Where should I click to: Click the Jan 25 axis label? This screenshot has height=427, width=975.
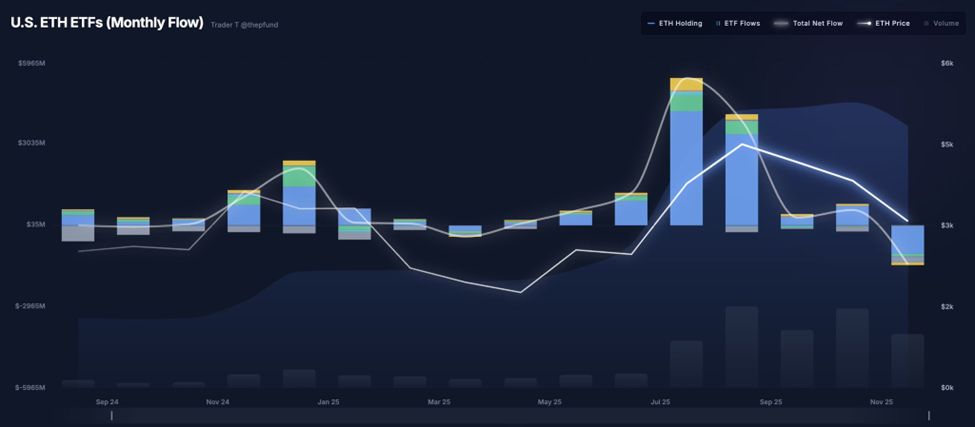328,402
